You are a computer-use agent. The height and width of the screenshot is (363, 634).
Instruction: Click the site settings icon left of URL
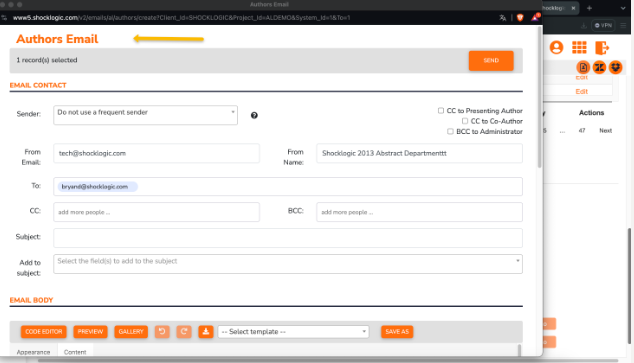[x=4, y=18]
